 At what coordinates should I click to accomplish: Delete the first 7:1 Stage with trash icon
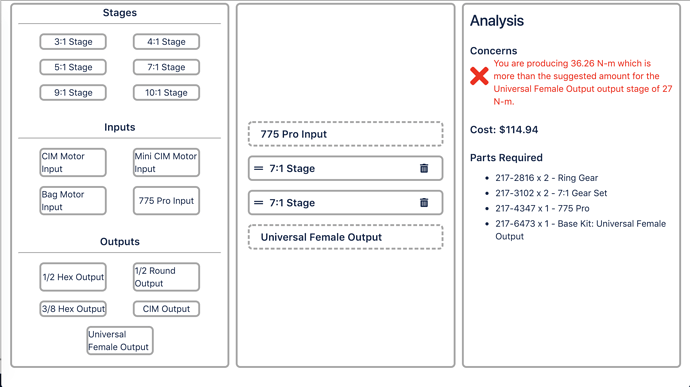point(424,168)
